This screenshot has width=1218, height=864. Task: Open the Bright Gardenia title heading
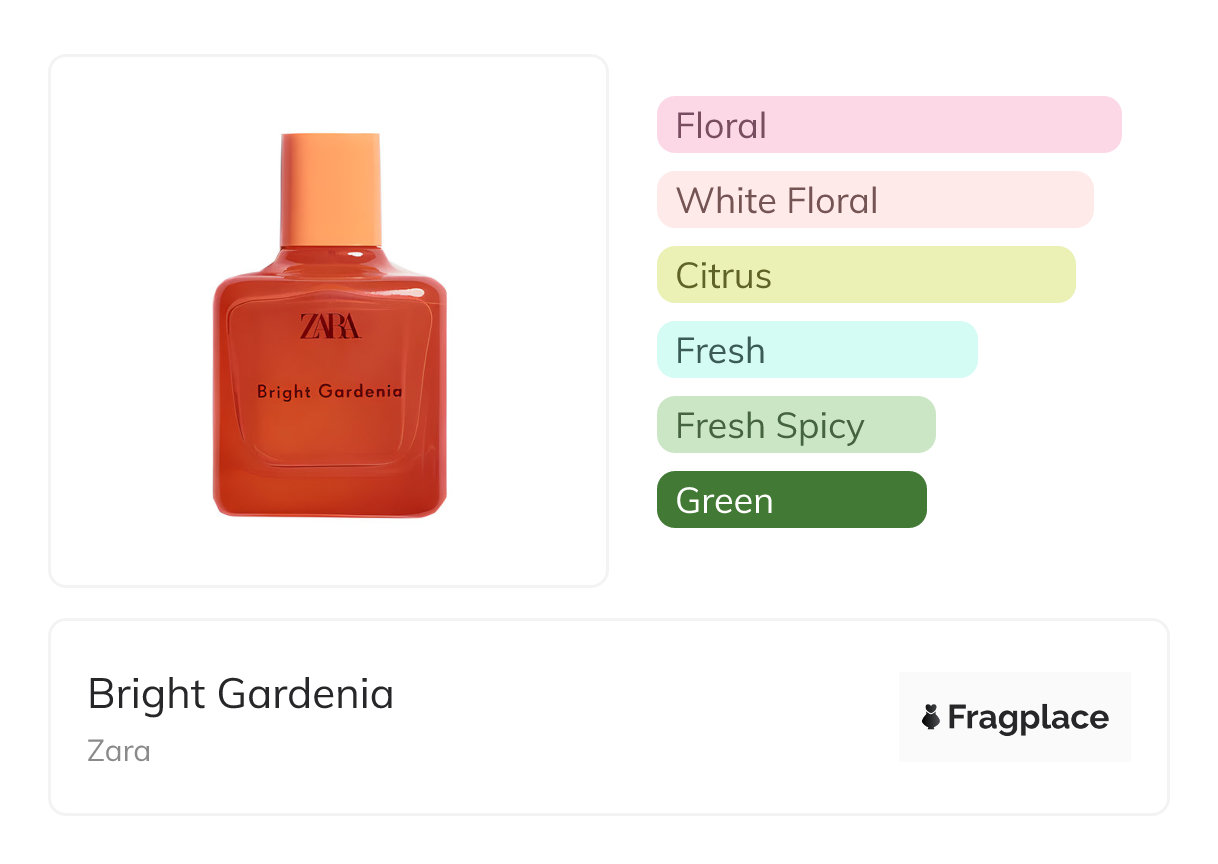240,694
